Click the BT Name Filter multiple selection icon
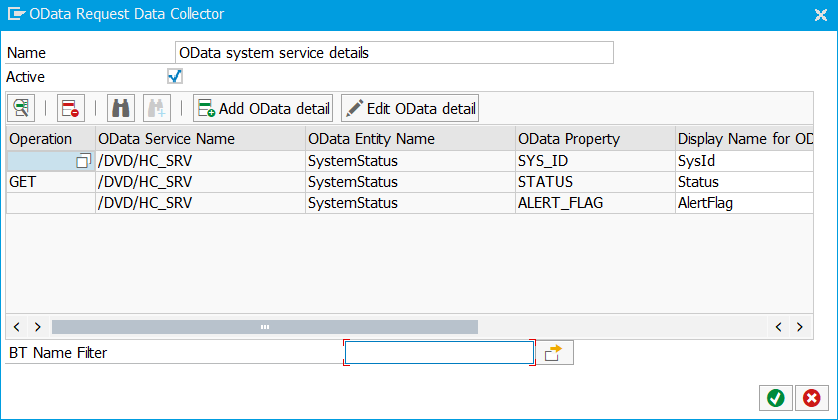 coord(554,353)
